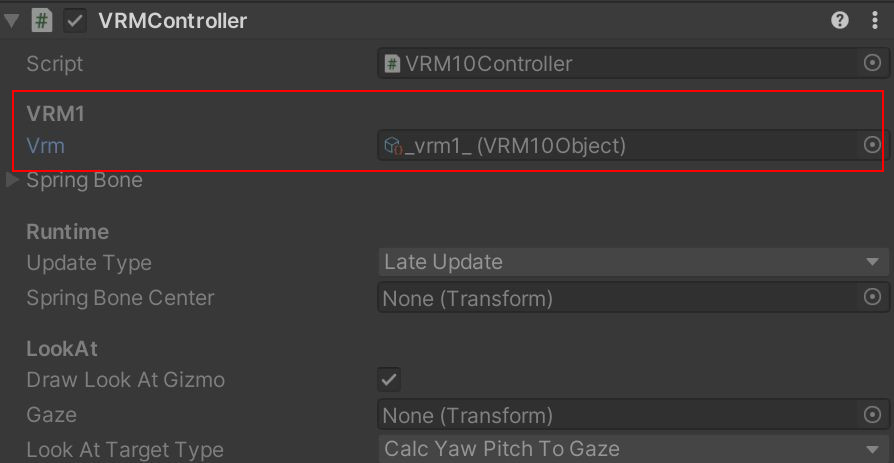Image resolution: width=894 pixels, height=463 pixels.
Task: Open the Look At Target Type dropdown
Action: [633, 449]
